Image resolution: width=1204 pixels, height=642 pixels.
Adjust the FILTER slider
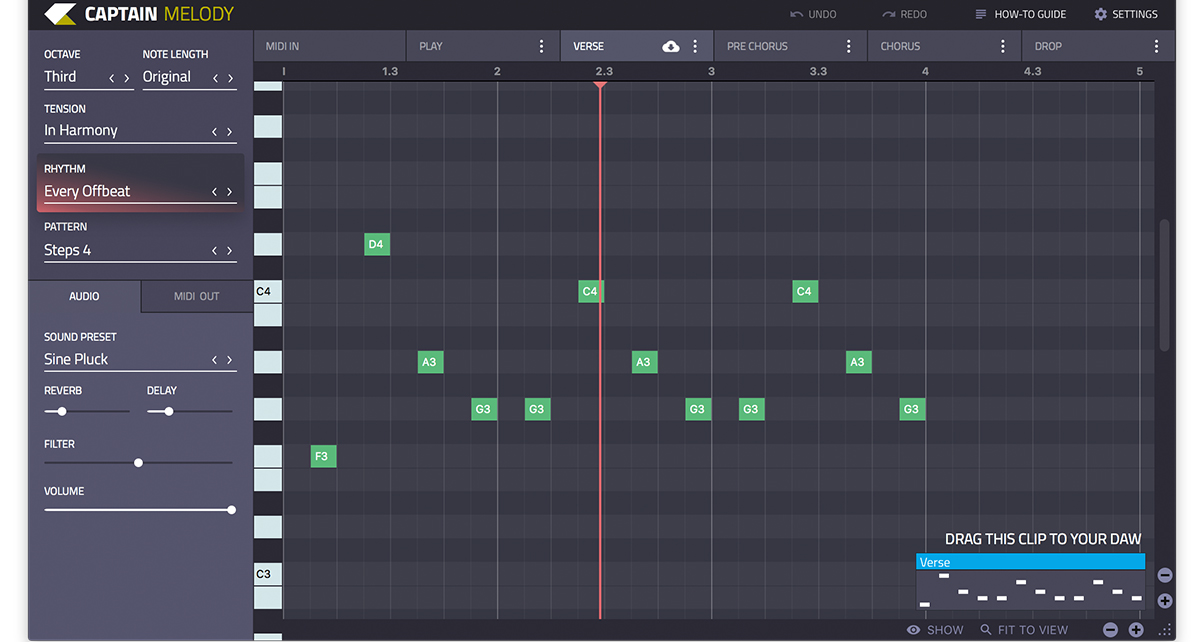point(138,462)
